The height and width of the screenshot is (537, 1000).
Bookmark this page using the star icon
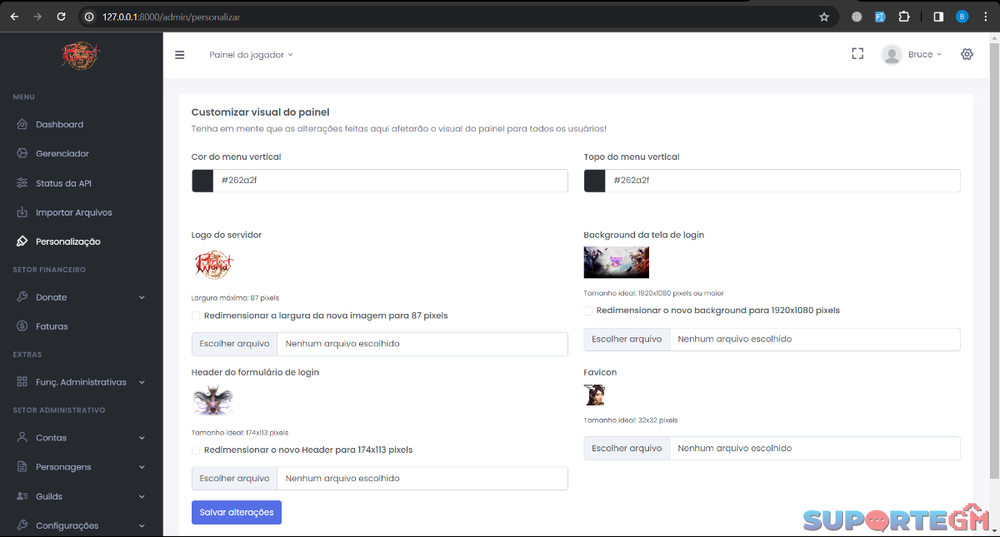pos(824,17)
